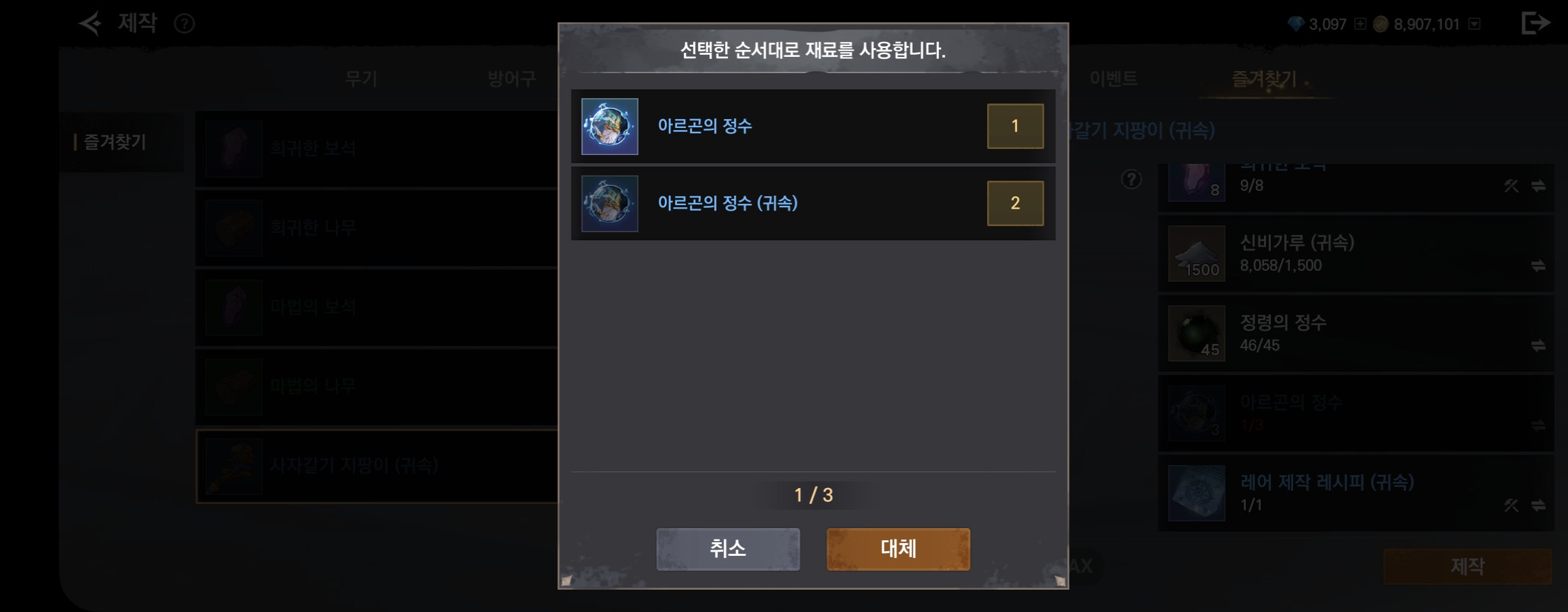Click the exit icon at top right
Viewport: 1568px width, 612px height.
coord(1535,23)
